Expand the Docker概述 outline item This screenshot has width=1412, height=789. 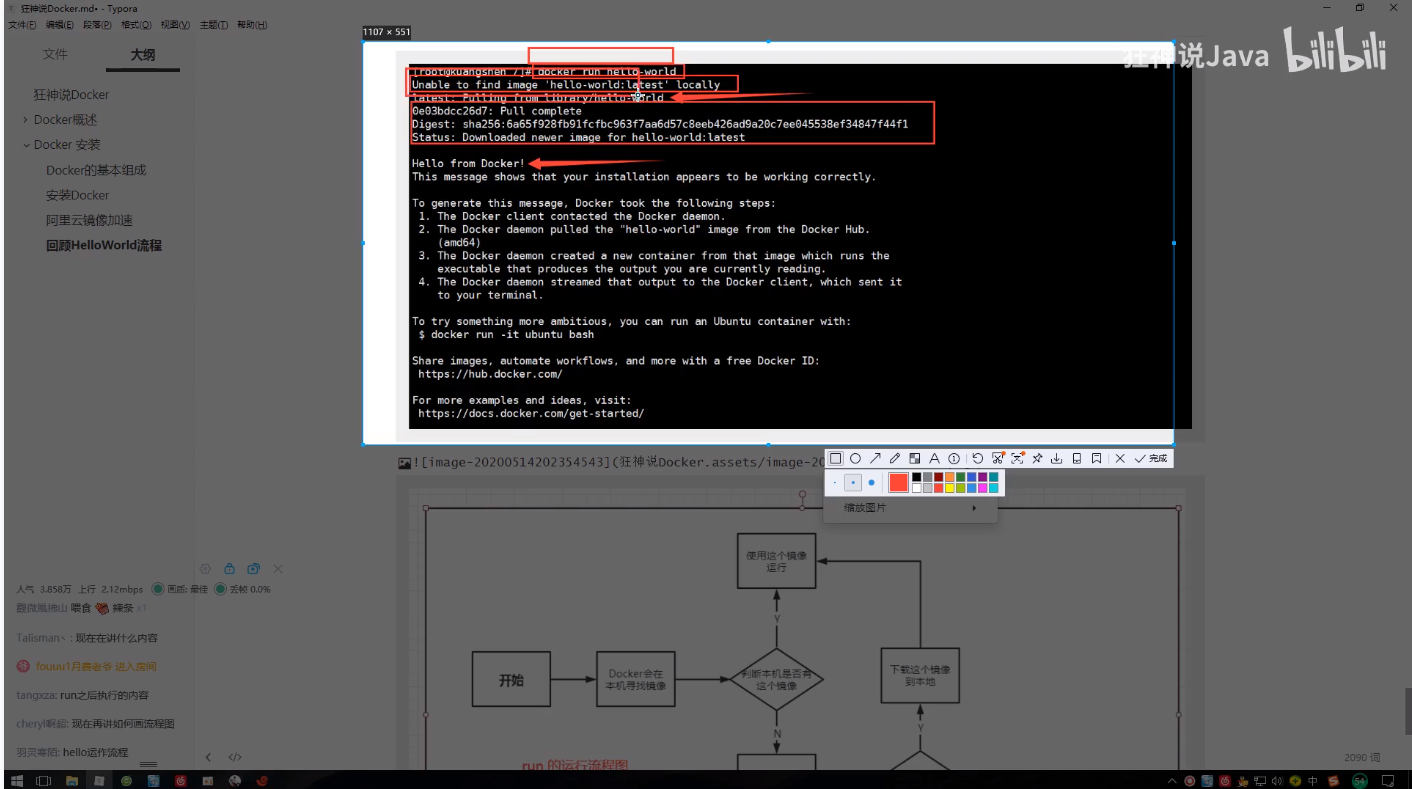[25, 120]
